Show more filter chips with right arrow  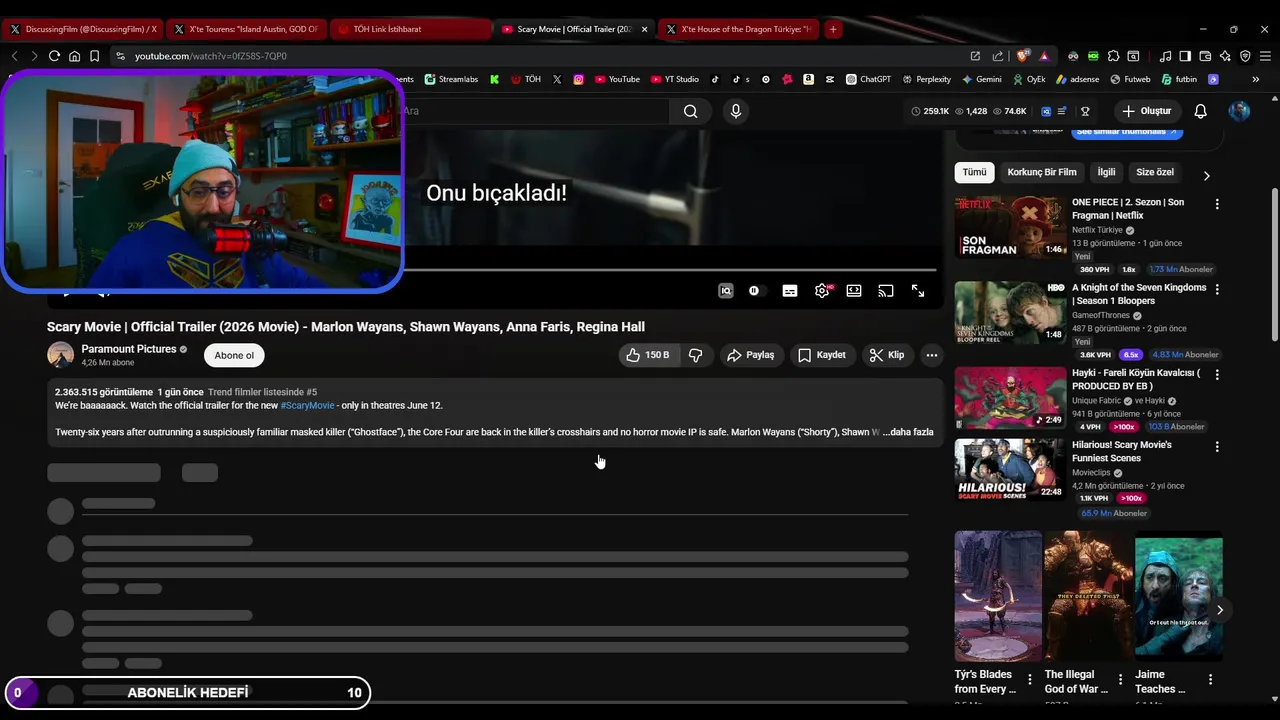tap(1206, 175)
